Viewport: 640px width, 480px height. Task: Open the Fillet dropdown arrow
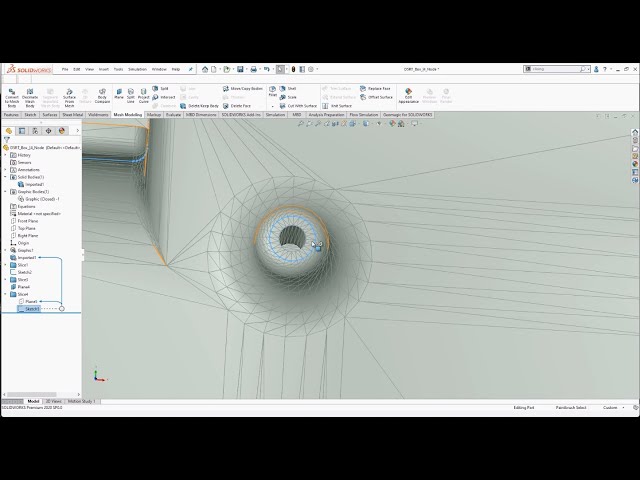273,106
